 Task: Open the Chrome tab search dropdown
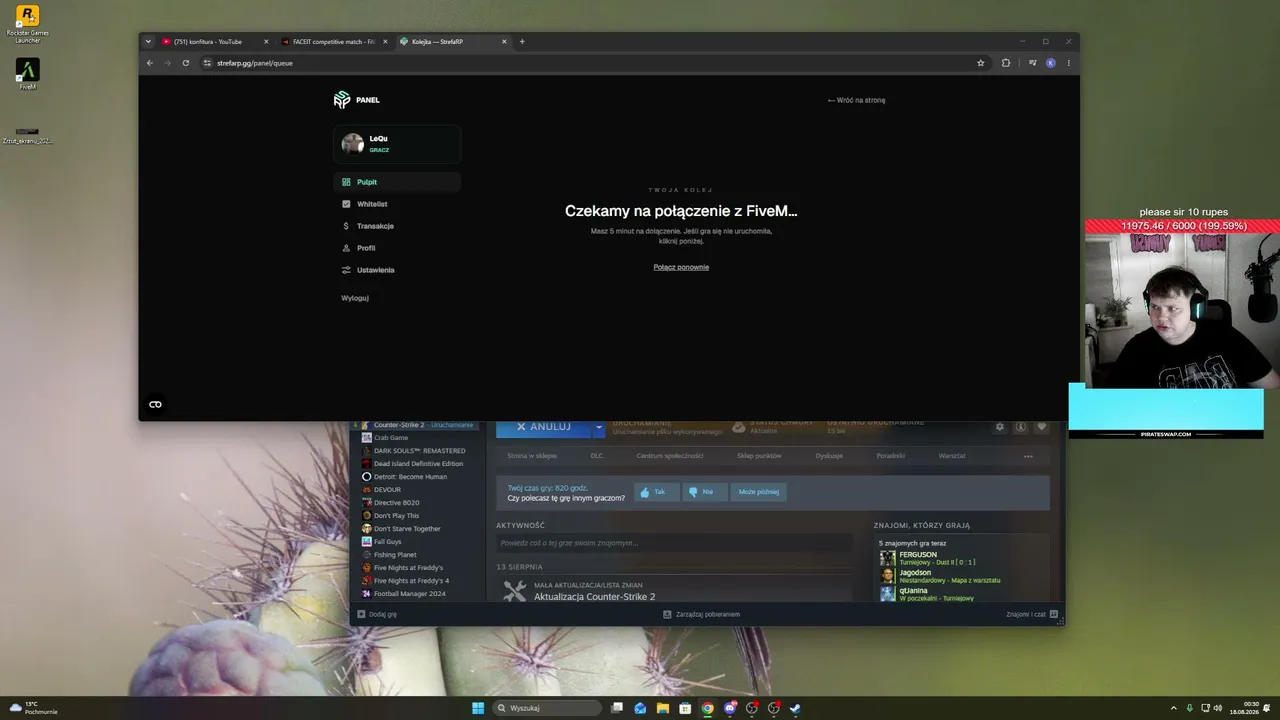tap(149, 42)
